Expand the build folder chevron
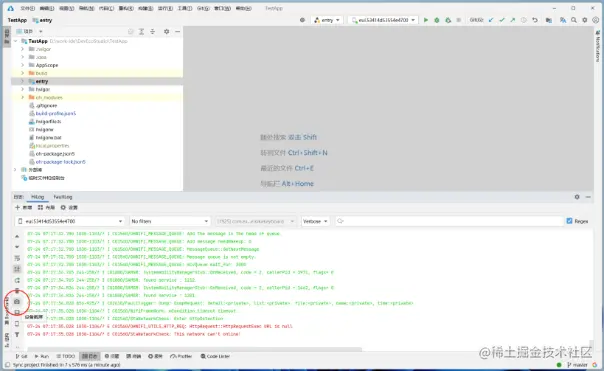Screen dimensions: 604x371 [x=22, y=73]
